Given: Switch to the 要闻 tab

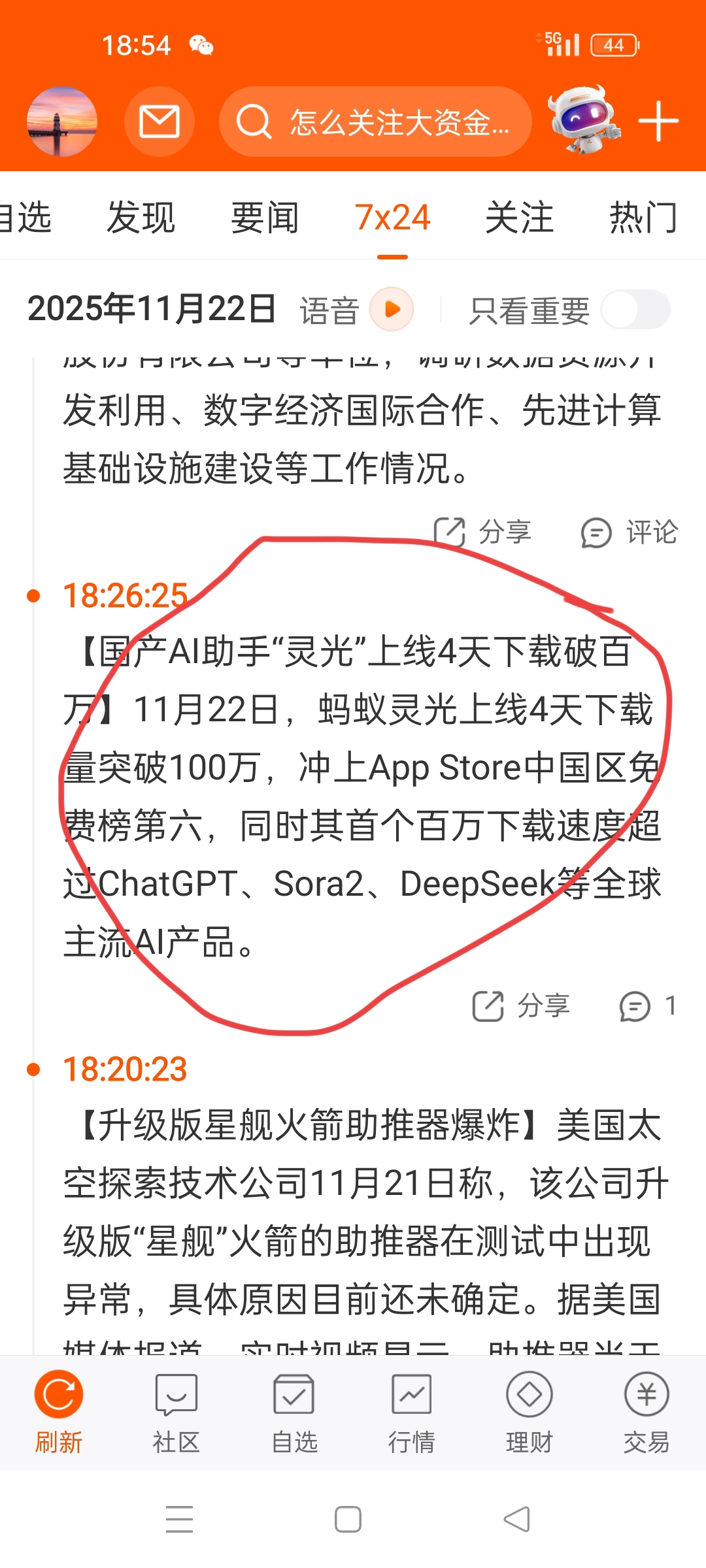Looking at the screenshot, I should click(x=265, y=218).
